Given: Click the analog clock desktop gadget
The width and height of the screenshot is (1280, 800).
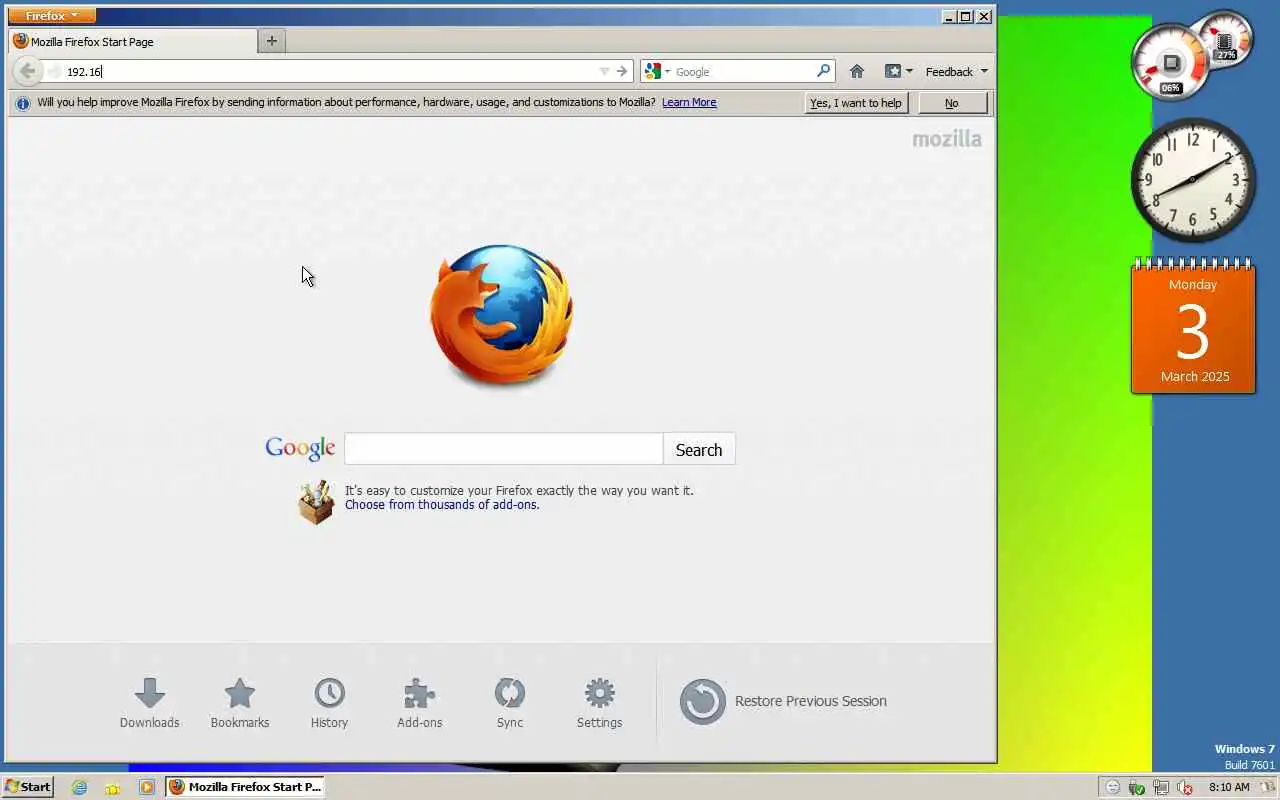Looking at the screenshot, I should [x=1193, y=180].
